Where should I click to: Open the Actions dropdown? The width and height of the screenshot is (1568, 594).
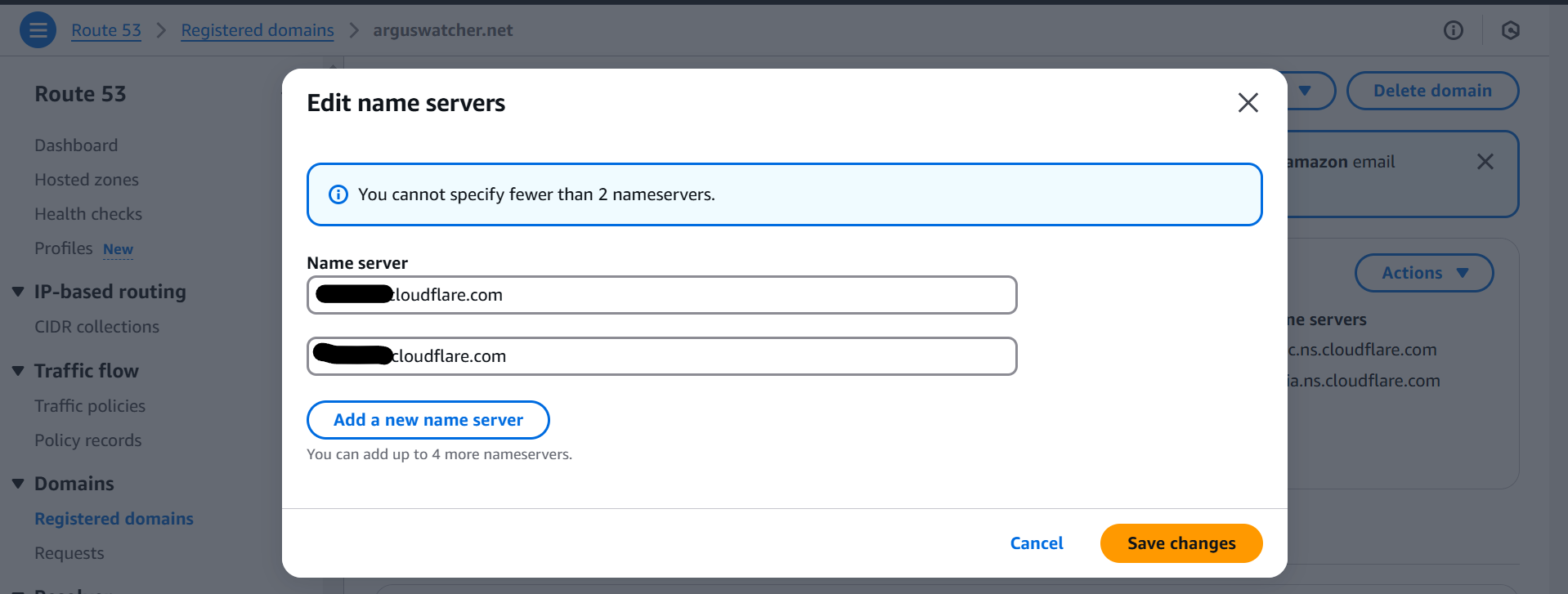coord(1424,273)
